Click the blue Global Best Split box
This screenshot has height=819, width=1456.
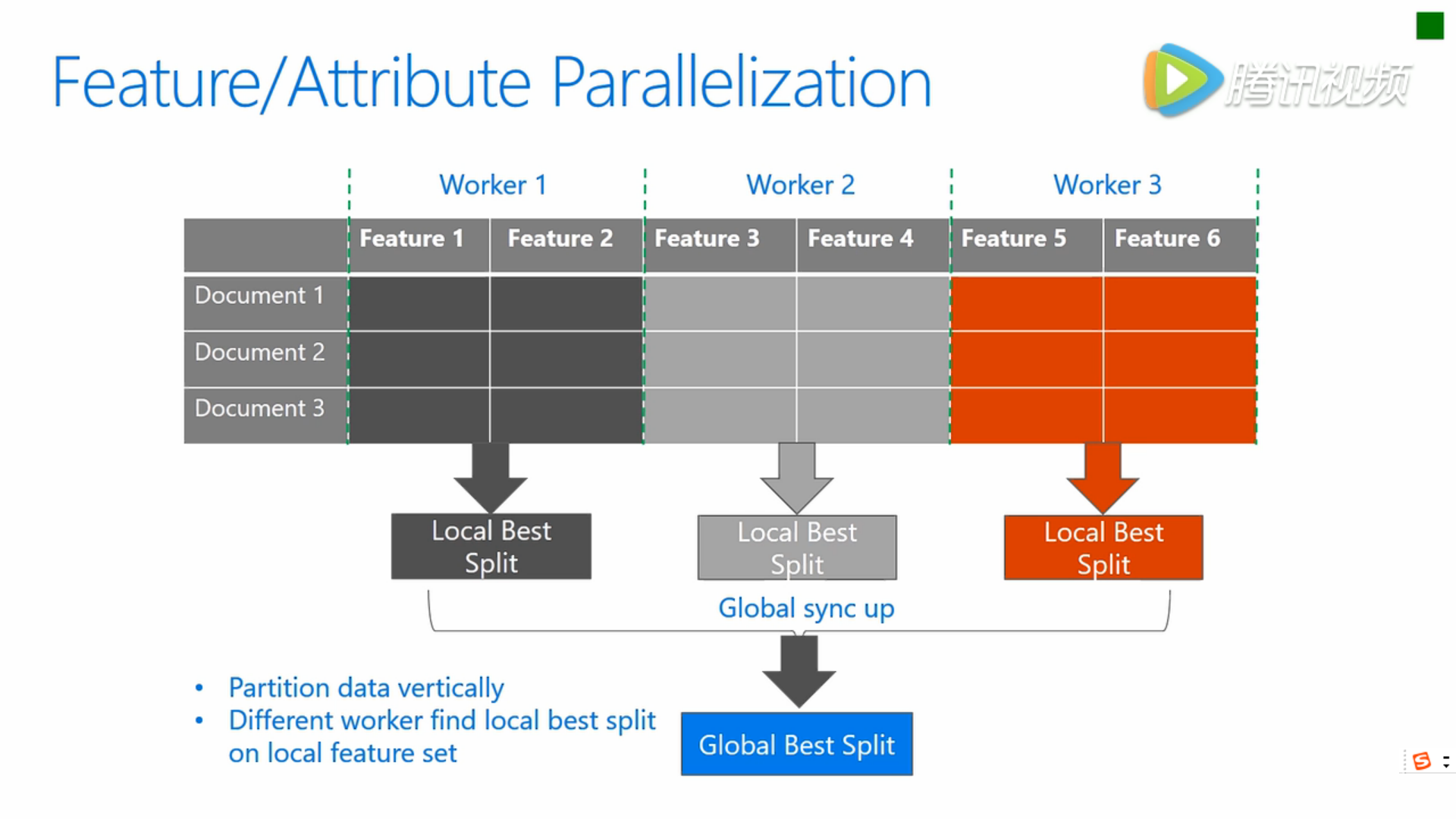pos(797,744)
